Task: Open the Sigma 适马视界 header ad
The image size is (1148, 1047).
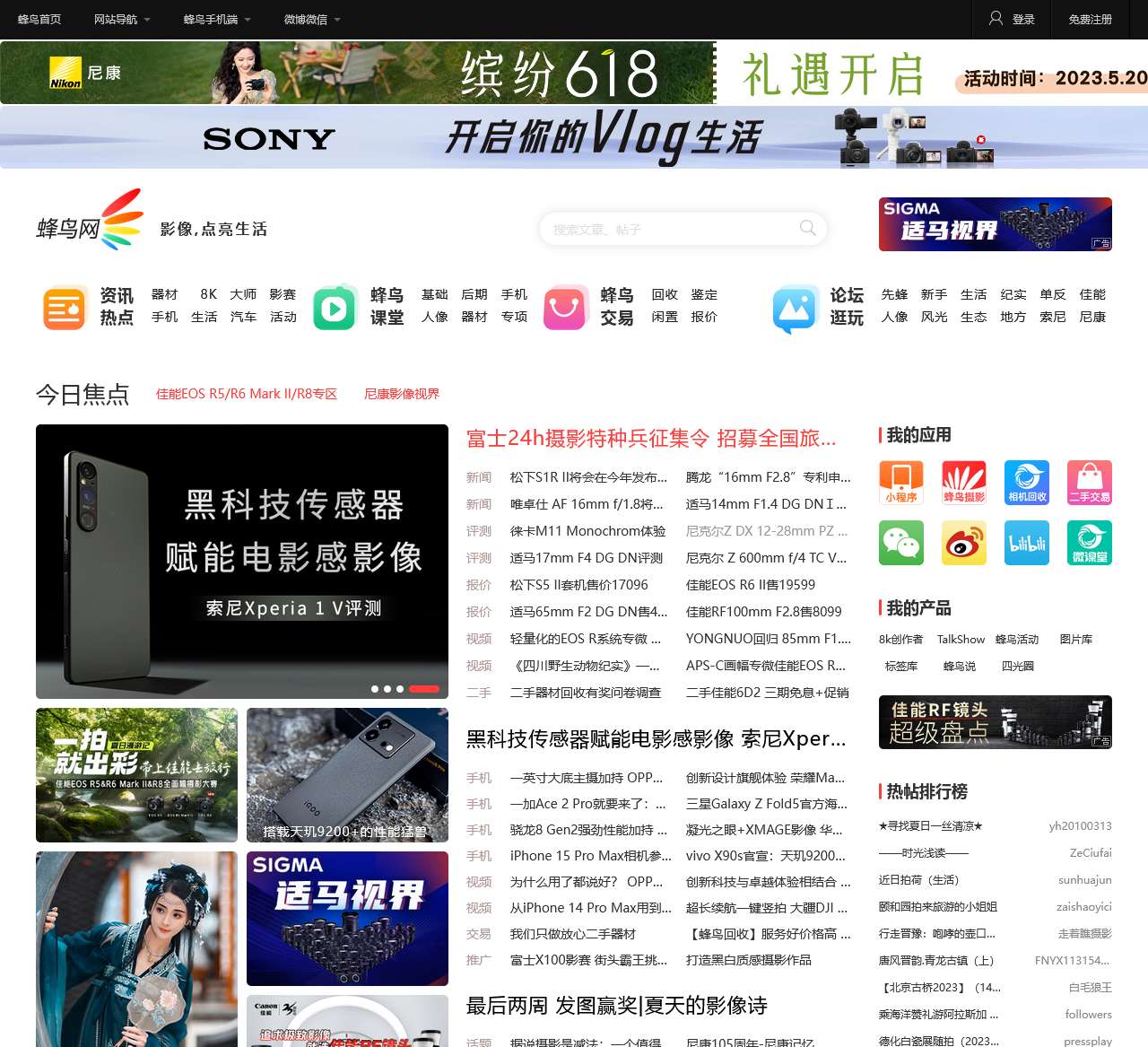Action: point(996,224)
